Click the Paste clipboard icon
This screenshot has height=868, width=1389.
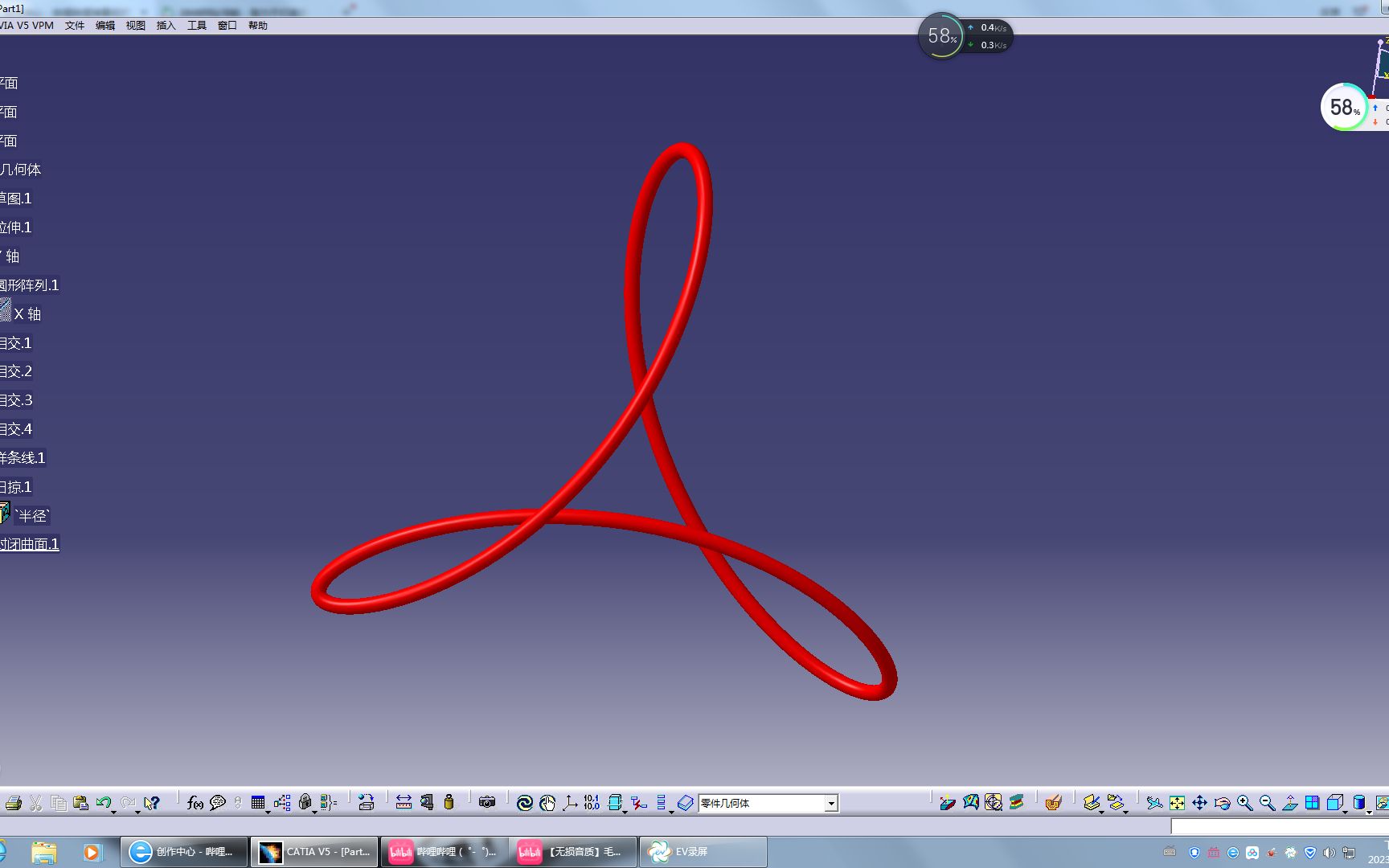(x=80, y=803)
